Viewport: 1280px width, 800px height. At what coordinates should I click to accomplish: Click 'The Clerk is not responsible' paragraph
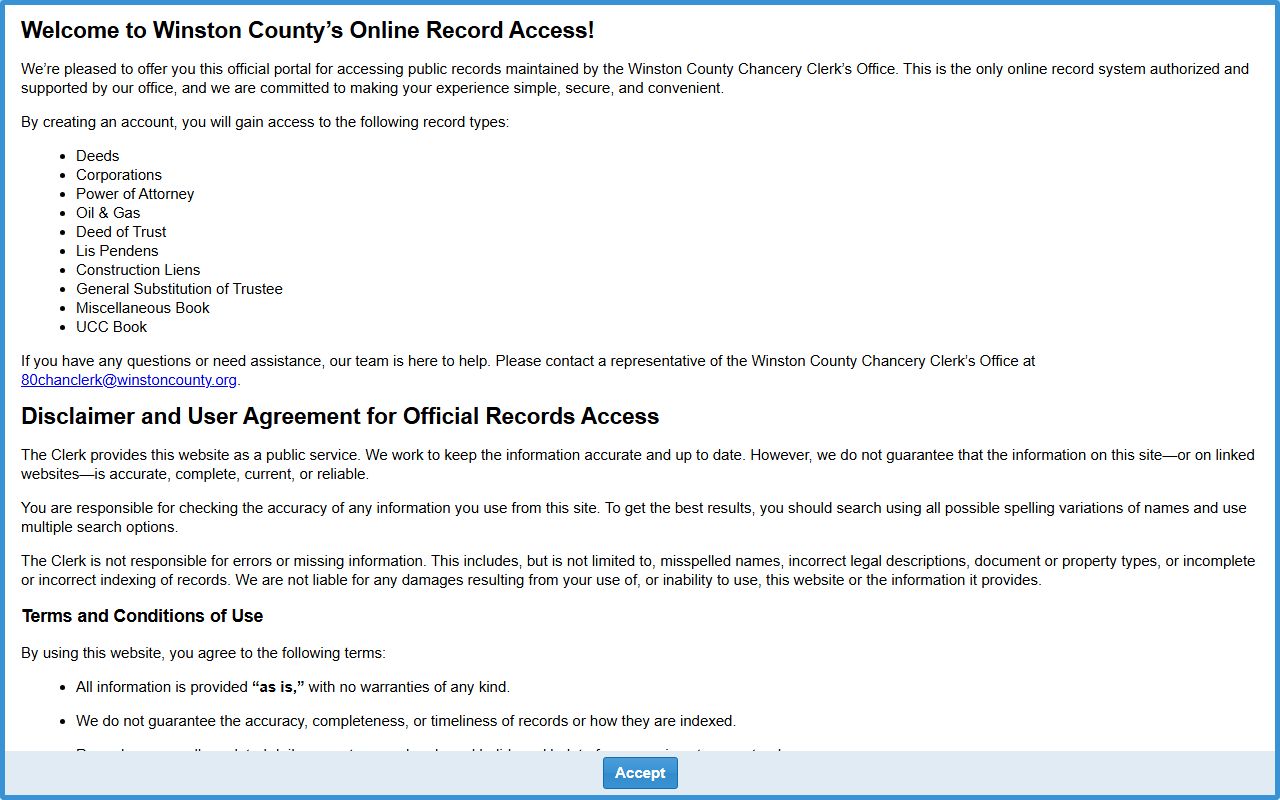(x=638, y=570)
